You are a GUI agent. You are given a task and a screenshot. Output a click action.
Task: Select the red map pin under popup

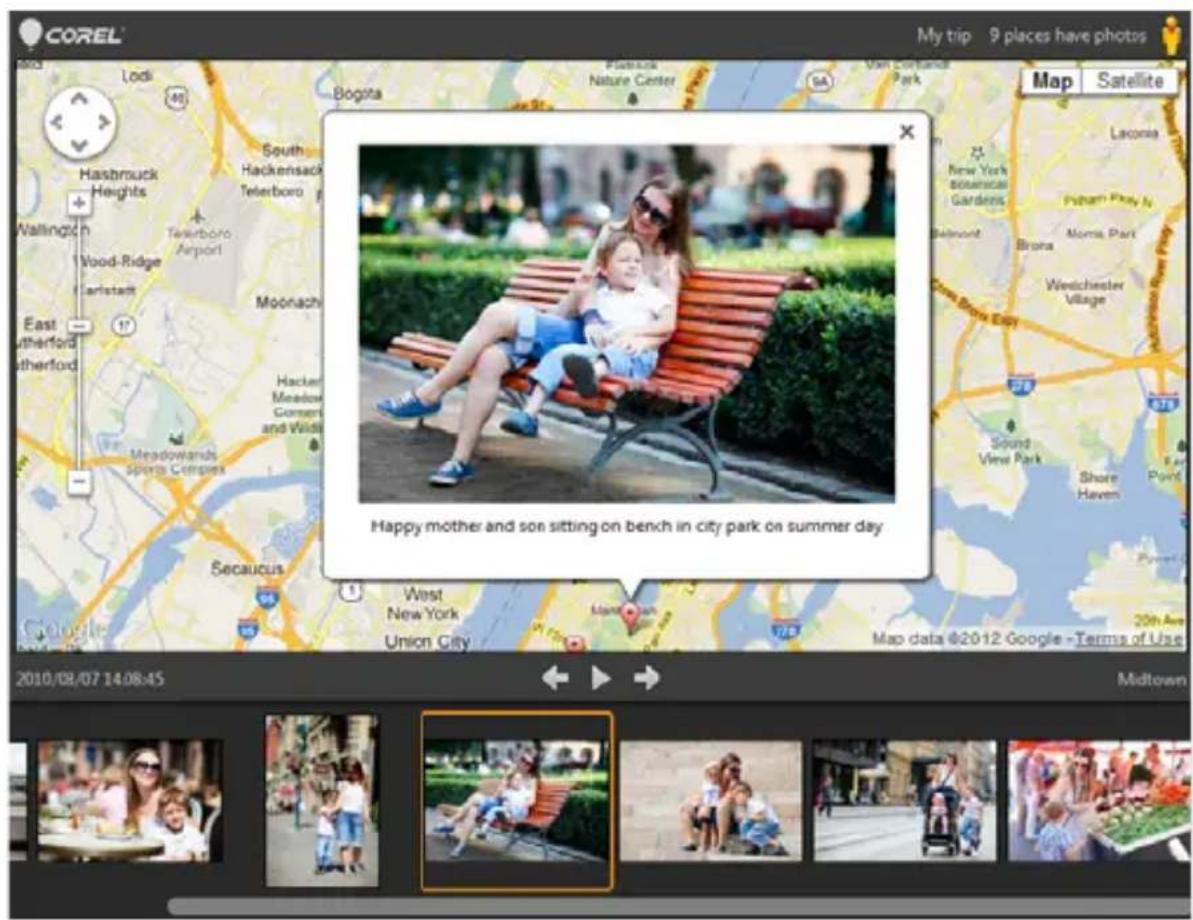point(630,616)
